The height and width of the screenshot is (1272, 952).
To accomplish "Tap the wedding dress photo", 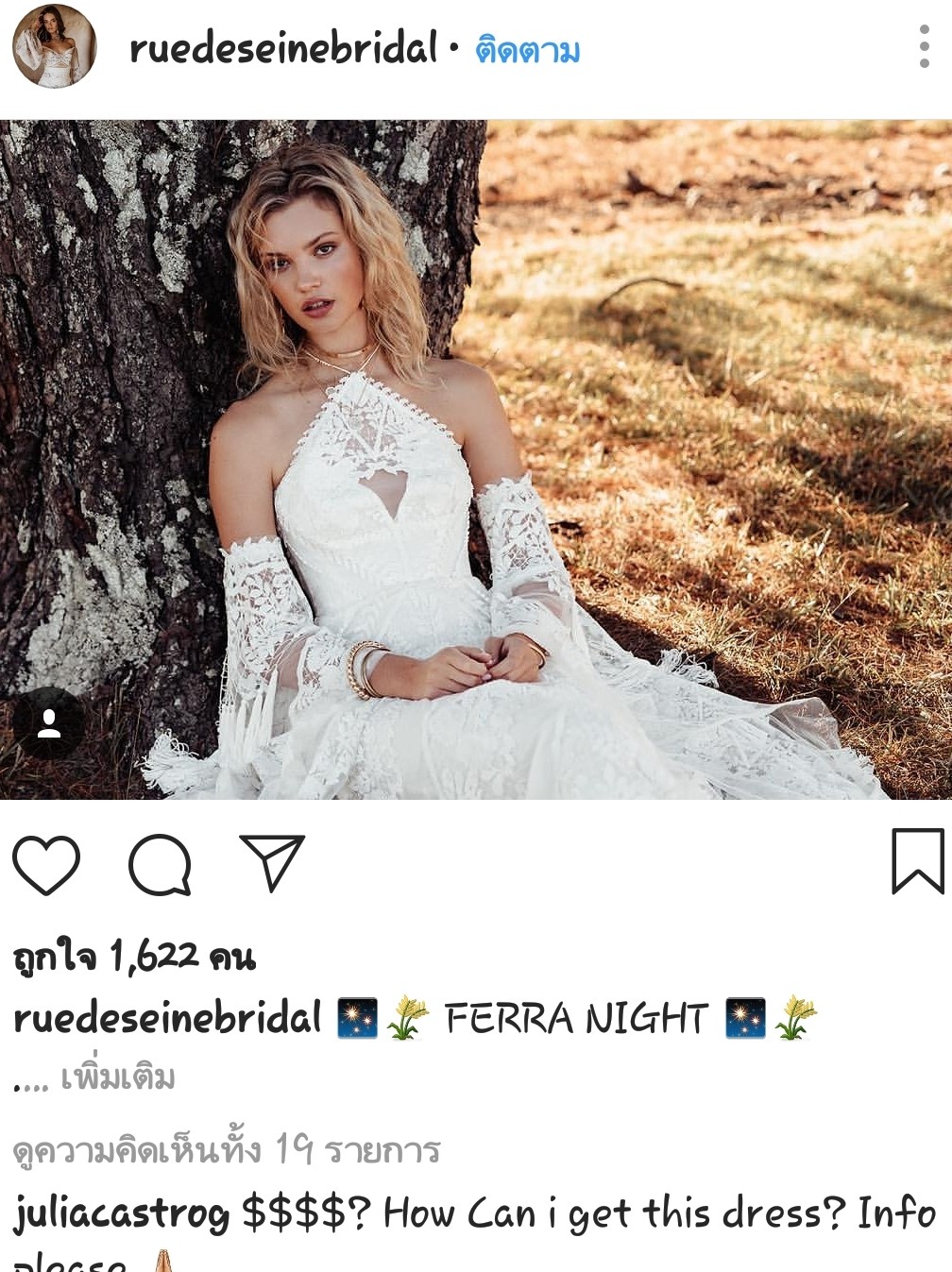I will pyautogui.click(x=476, y=459).
